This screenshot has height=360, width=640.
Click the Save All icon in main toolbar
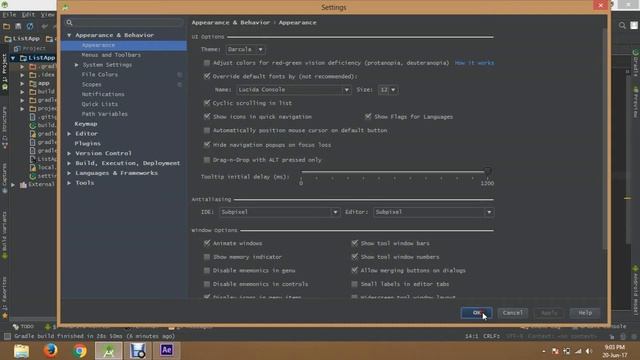pyautogui.click(x=18, y=26)
